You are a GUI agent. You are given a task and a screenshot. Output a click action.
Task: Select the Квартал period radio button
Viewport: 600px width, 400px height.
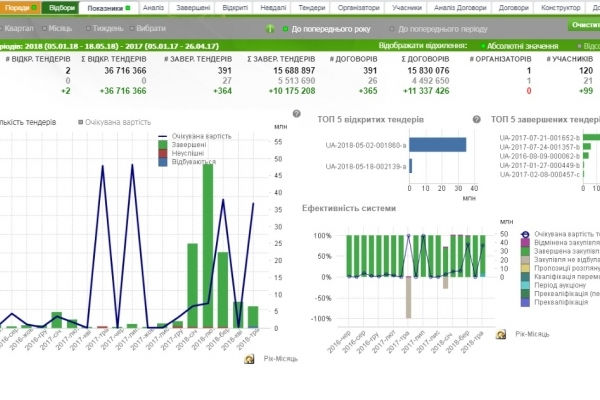point(5,29)
